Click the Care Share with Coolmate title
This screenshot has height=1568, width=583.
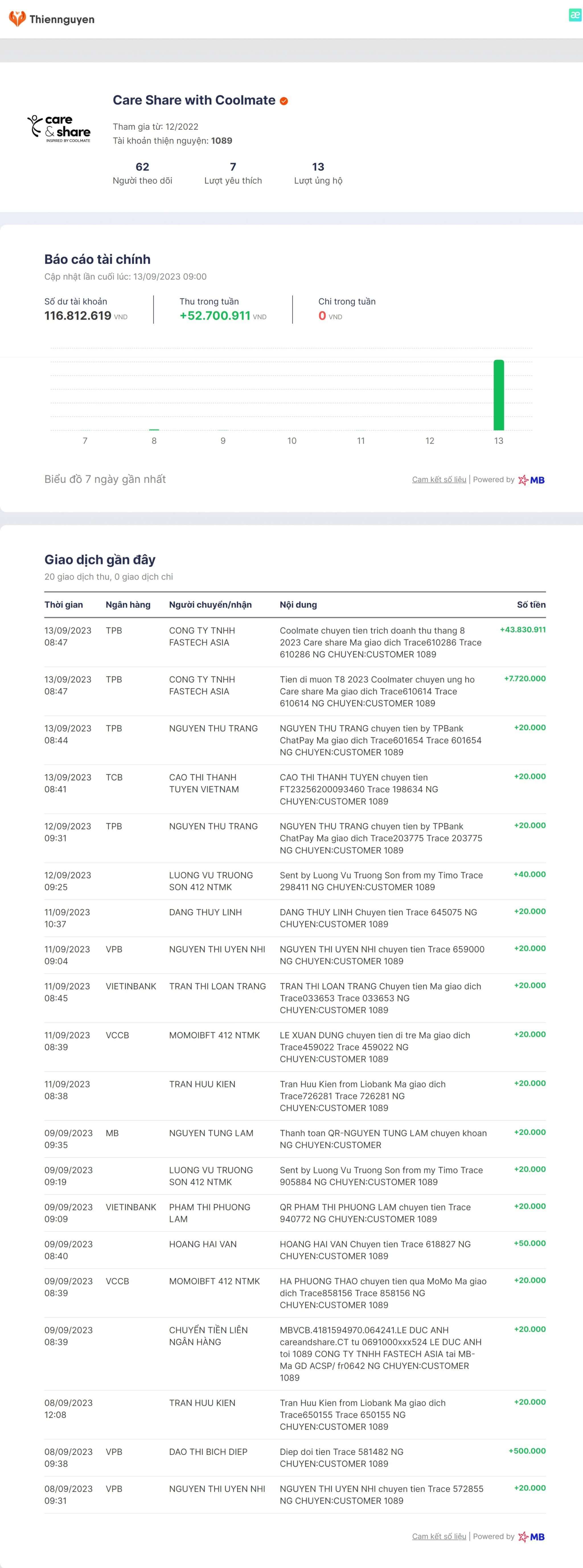click(x=194, y=100)
